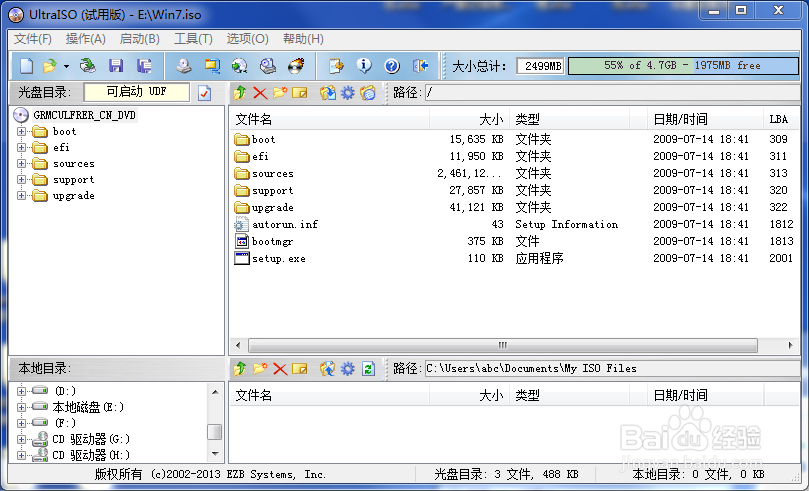This screenshot has height=491, width=809.
Task: Open the 文件(F) menu
Action: 33,39
